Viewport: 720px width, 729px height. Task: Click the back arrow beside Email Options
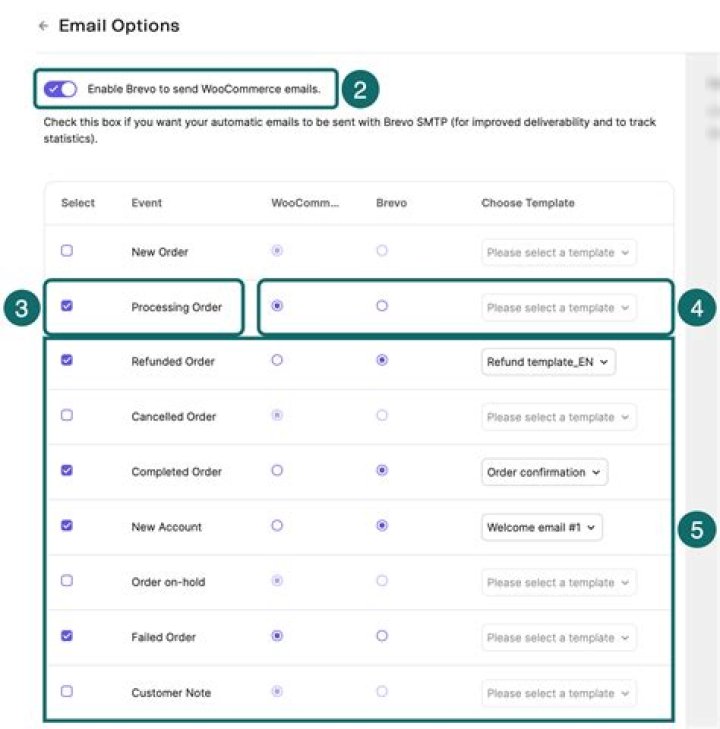point(44,26)
